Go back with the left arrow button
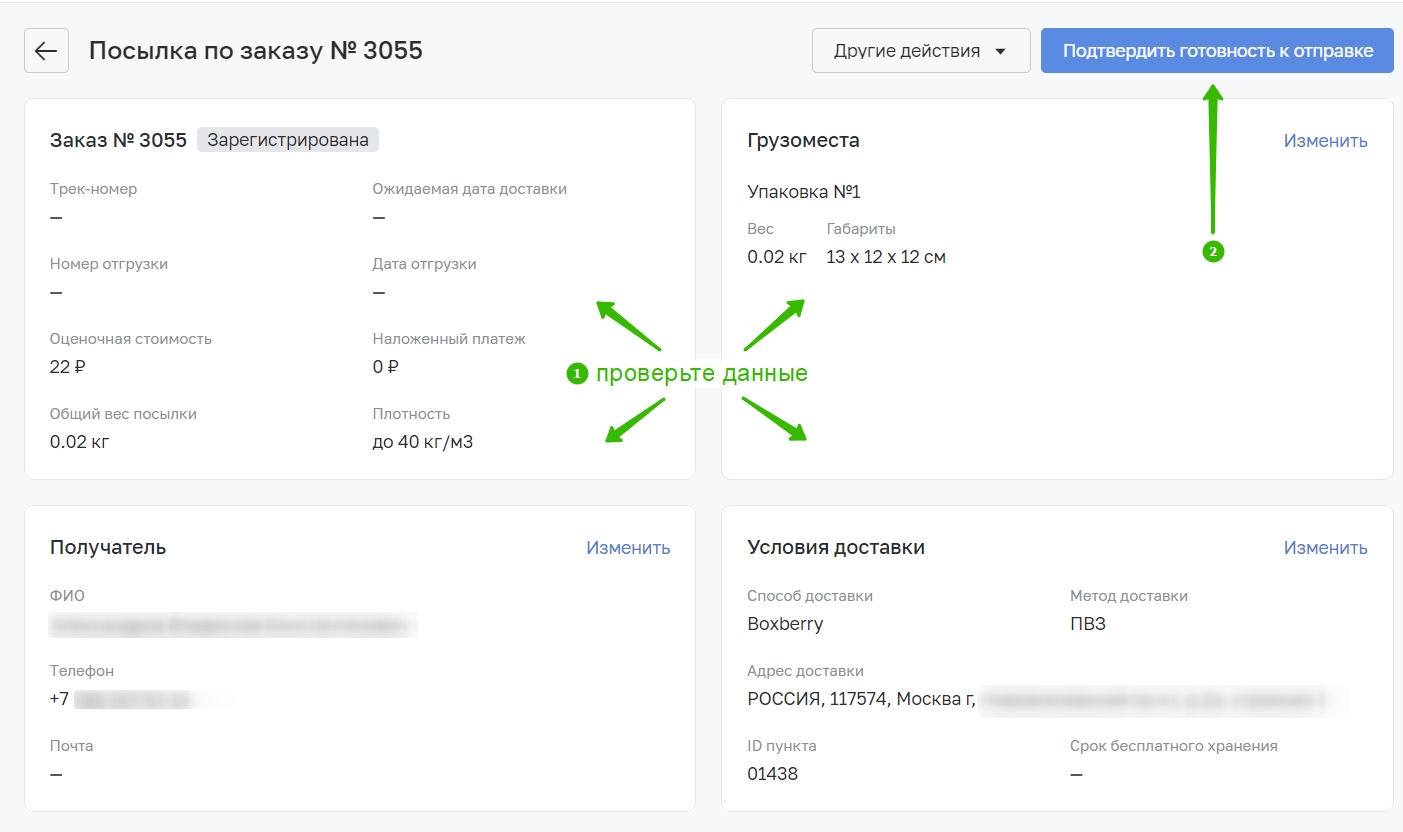 point(46,51)
